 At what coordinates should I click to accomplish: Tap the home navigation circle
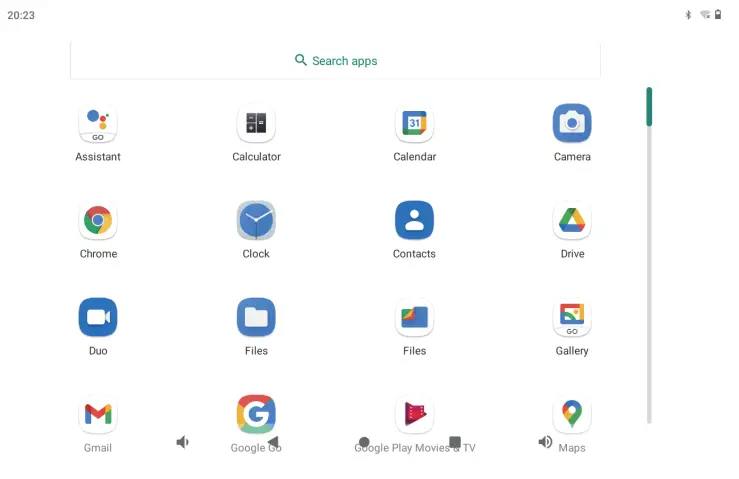pos(364,442)
